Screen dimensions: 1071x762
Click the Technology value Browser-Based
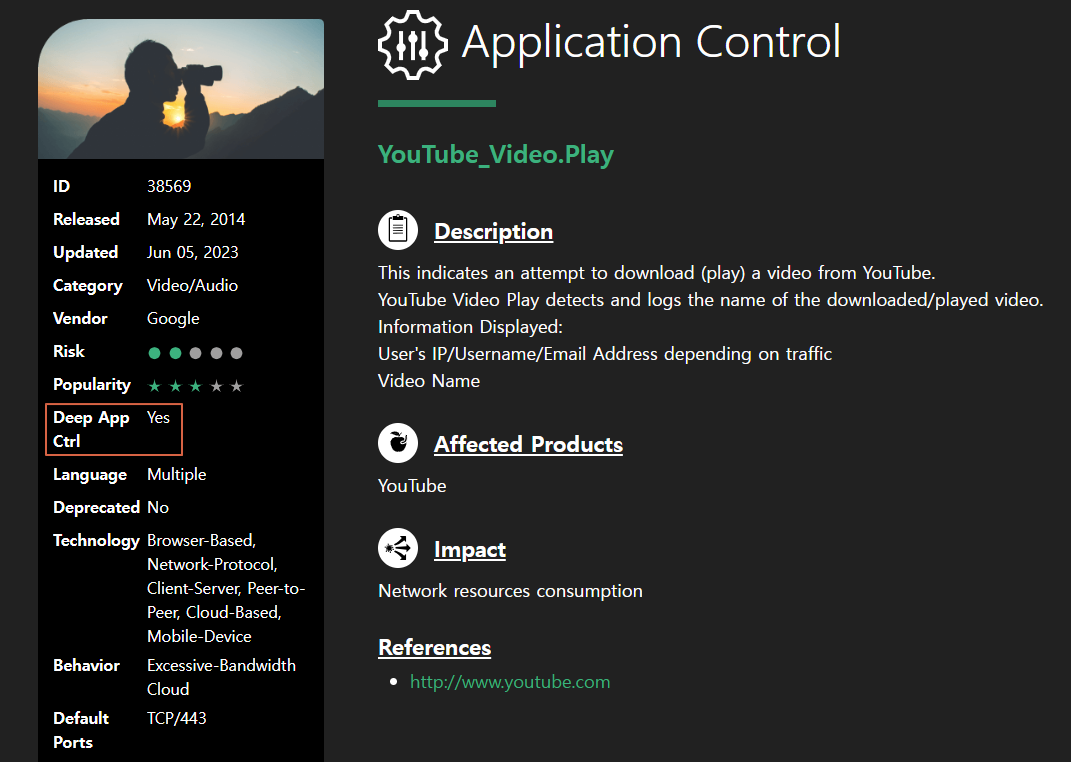(201, 541)
